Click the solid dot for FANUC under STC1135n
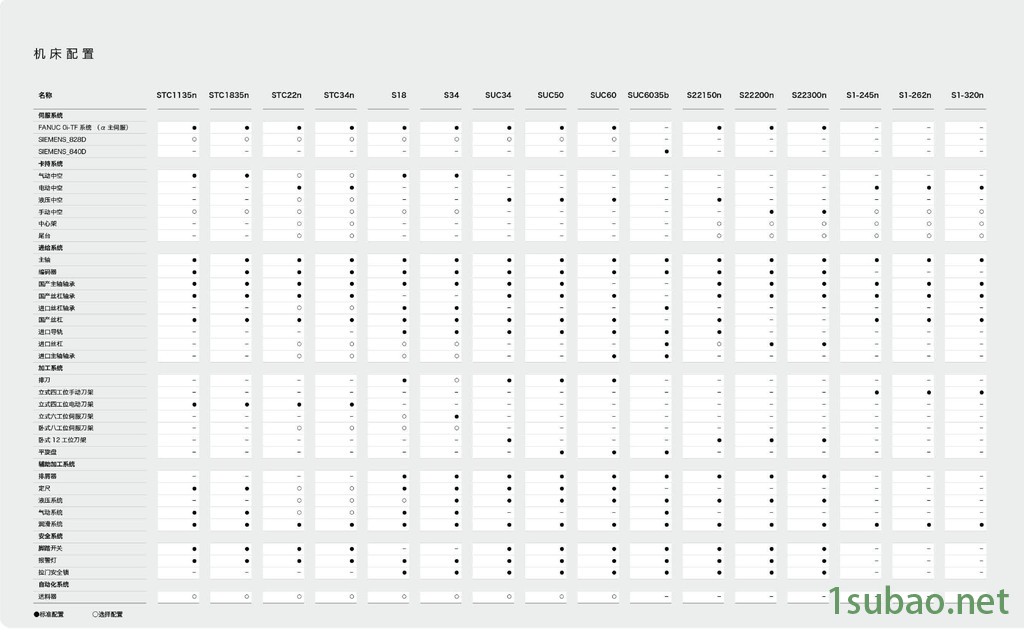The image size is (1024, 641). click(195, 128)
